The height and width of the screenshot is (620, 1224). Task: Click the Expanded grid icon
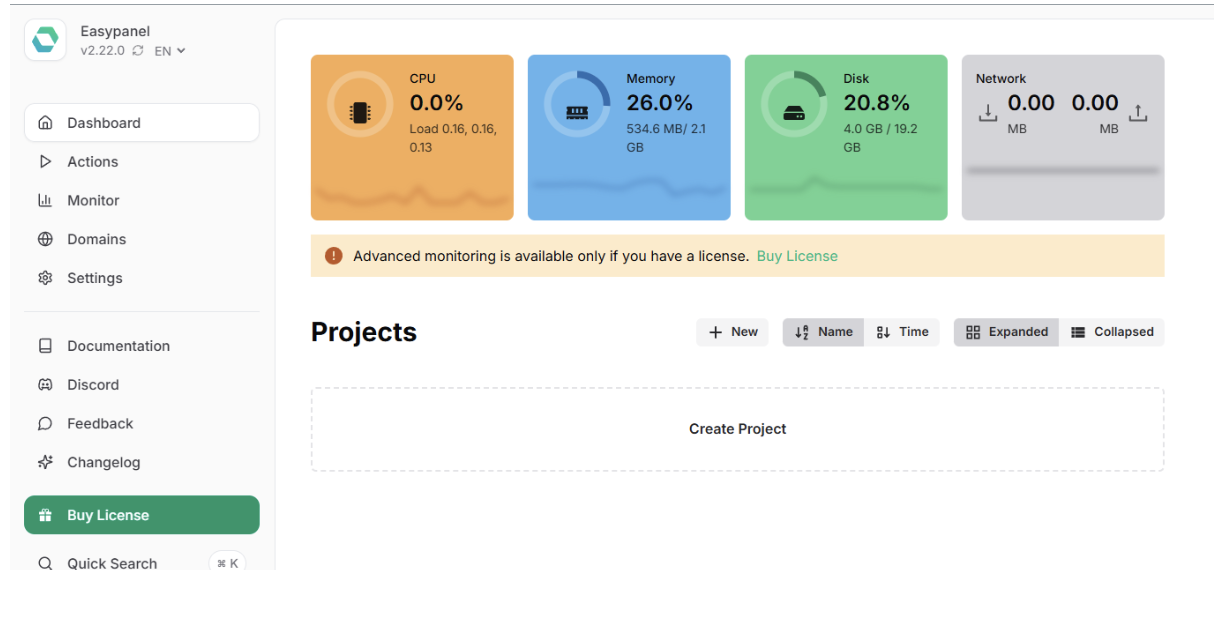click(973, 332)
